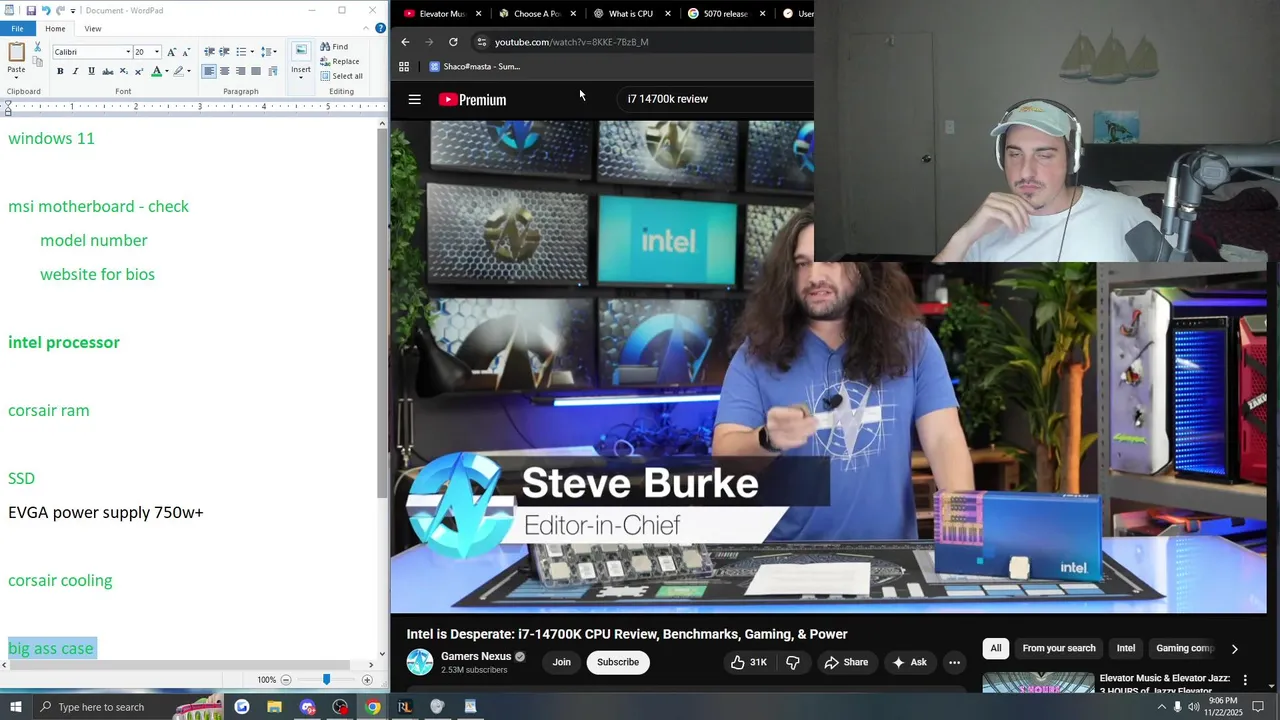
Task: Collapse the WordPad ribbon
Action: [367, 28]
